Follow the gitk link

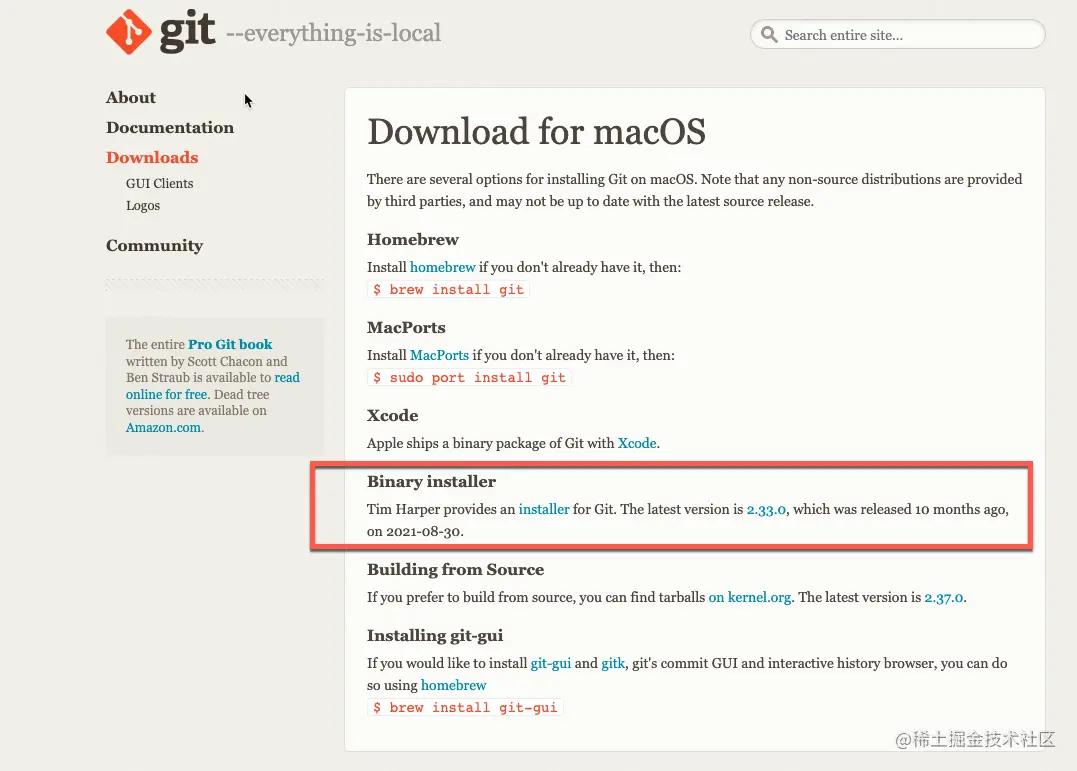pos(613,663)
